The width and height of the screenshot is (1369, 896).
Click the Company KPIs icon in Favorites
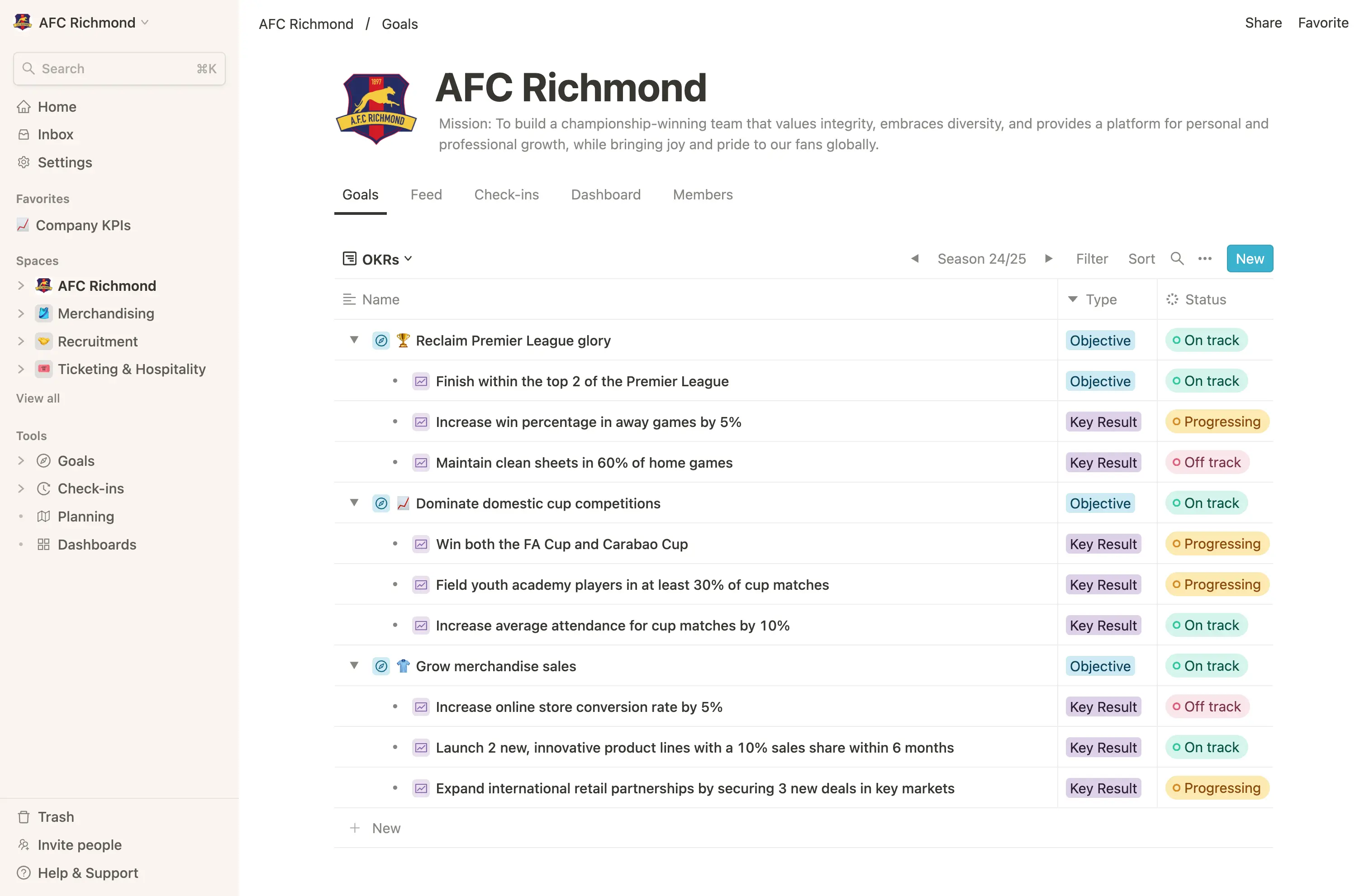click(x=22, y=224)
